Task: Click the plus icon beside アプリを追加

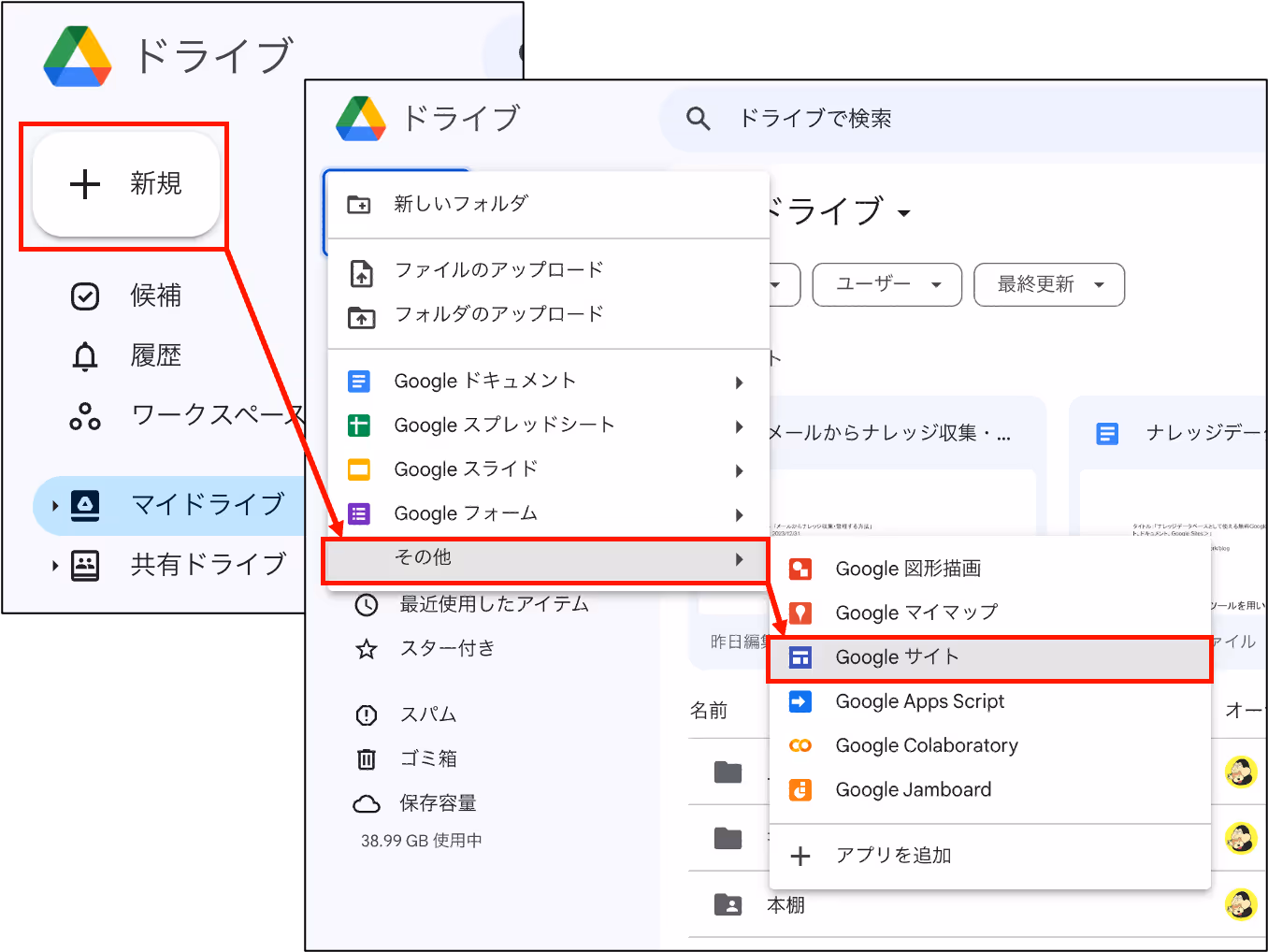Action: coord(800,856)
